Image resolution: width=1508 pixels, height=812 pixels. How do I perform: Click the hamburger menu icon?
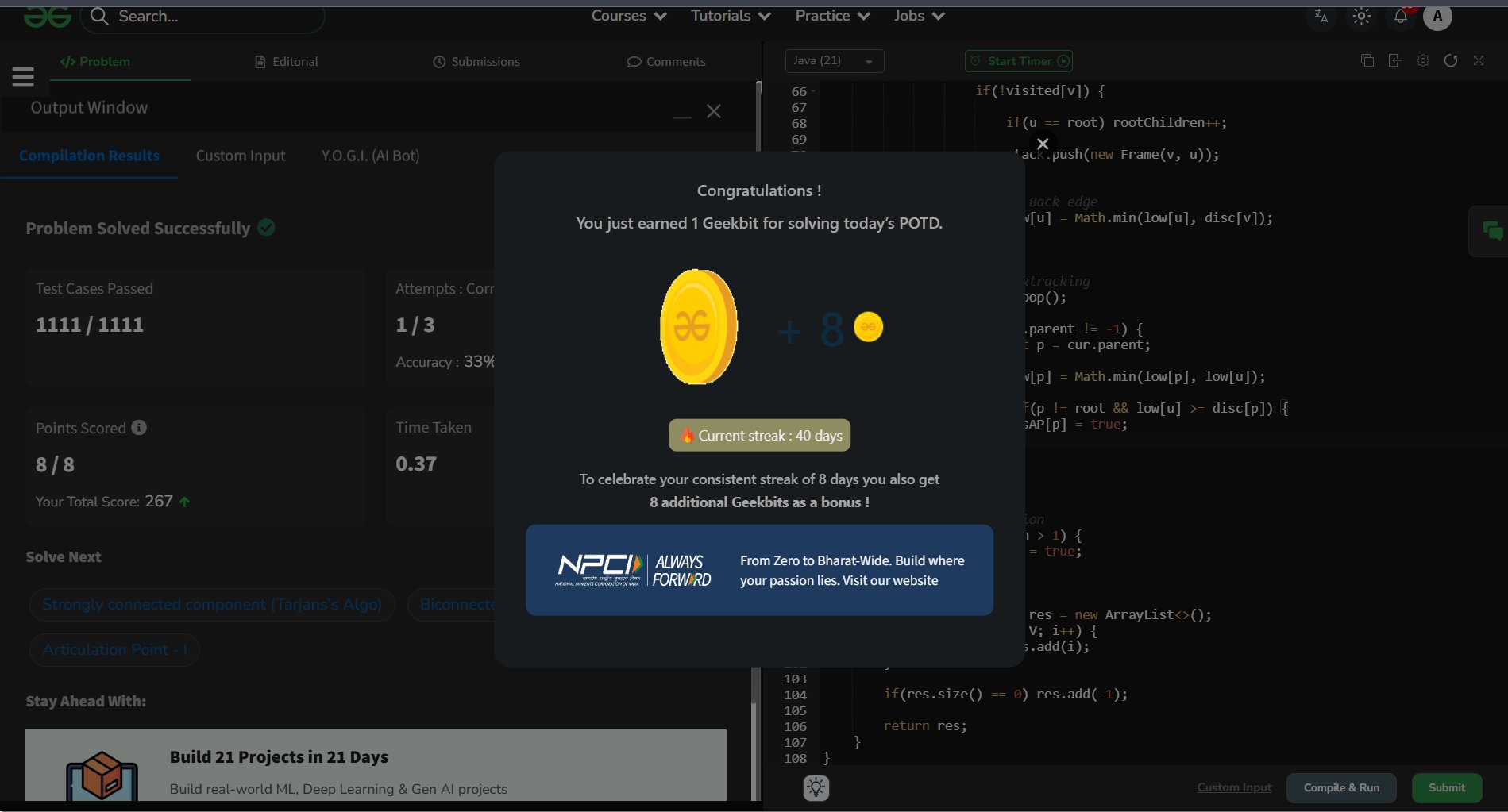click(23, 77)
